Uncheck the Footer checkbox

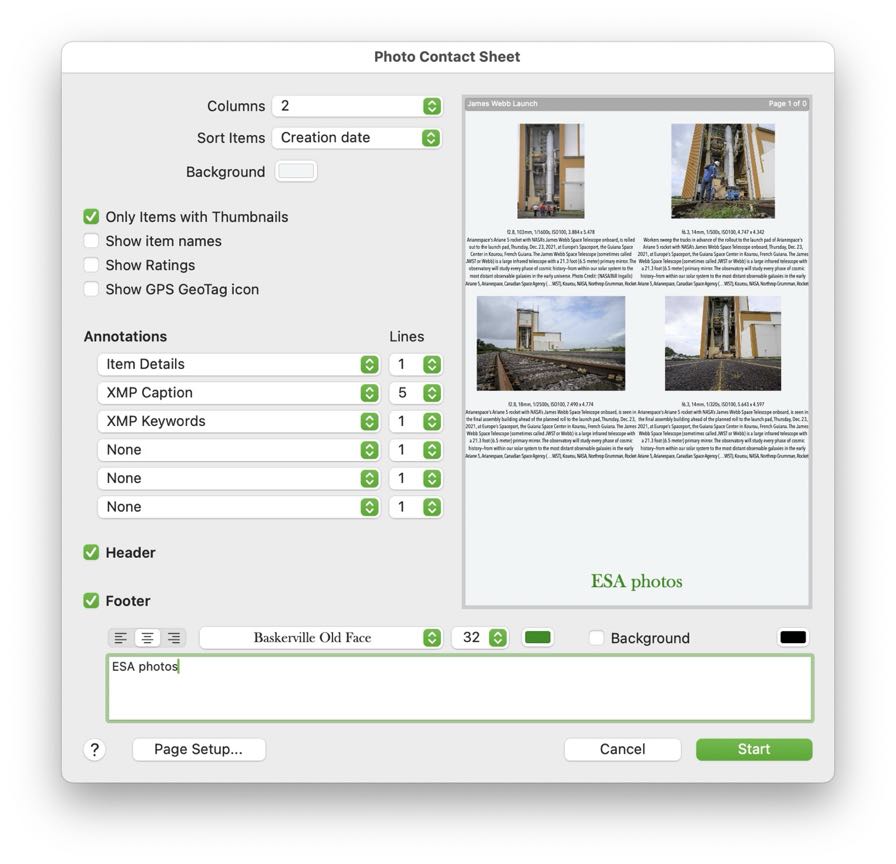tap(91, 601)
